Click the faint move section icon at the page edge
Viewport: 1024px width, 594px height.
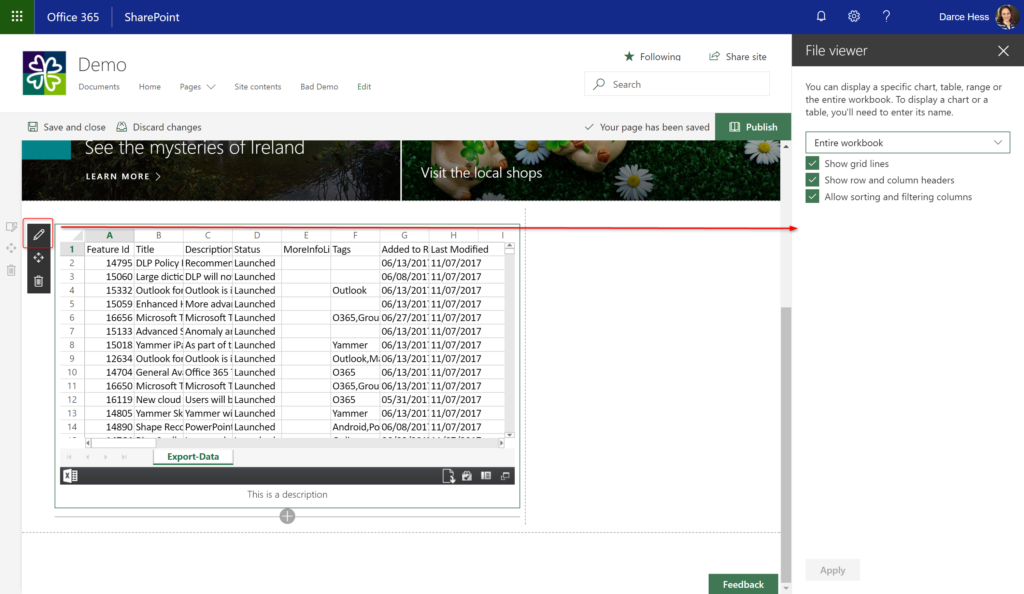[11, 248]
